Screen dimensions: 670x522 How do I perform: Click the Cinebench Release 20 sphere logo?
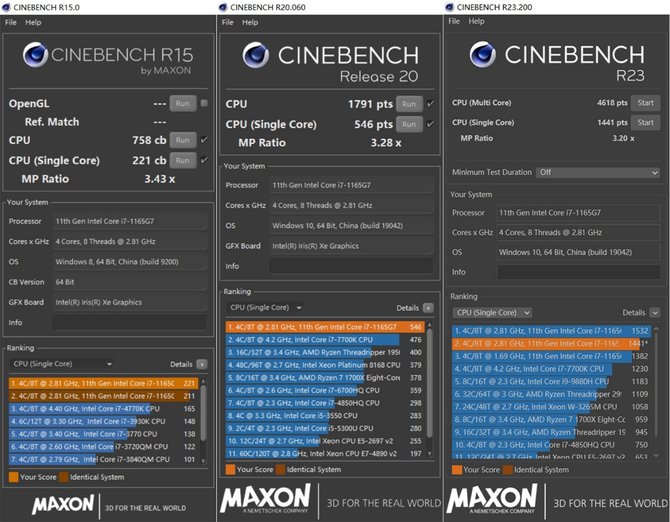click(256, 55)
